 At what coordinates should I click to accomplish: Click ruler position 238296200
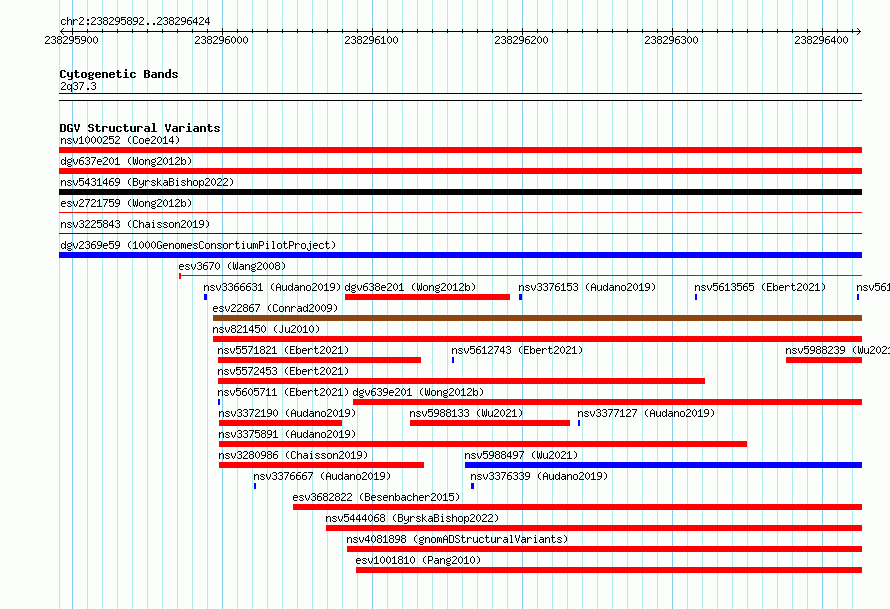click(x=521, y=40)
